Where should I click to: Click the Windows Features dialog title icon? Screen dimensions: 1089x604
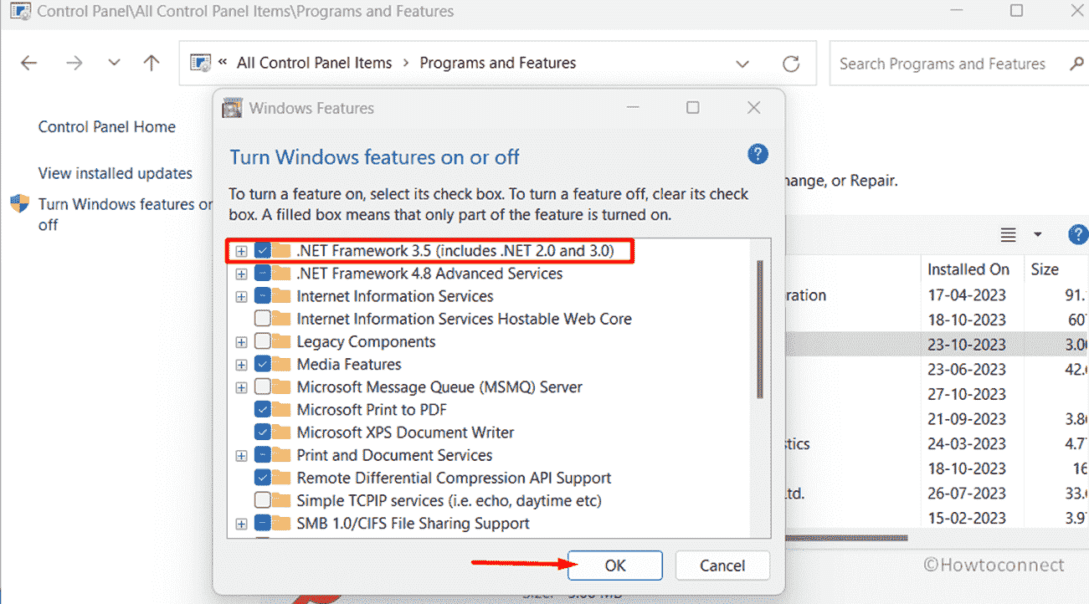[232, 108]
